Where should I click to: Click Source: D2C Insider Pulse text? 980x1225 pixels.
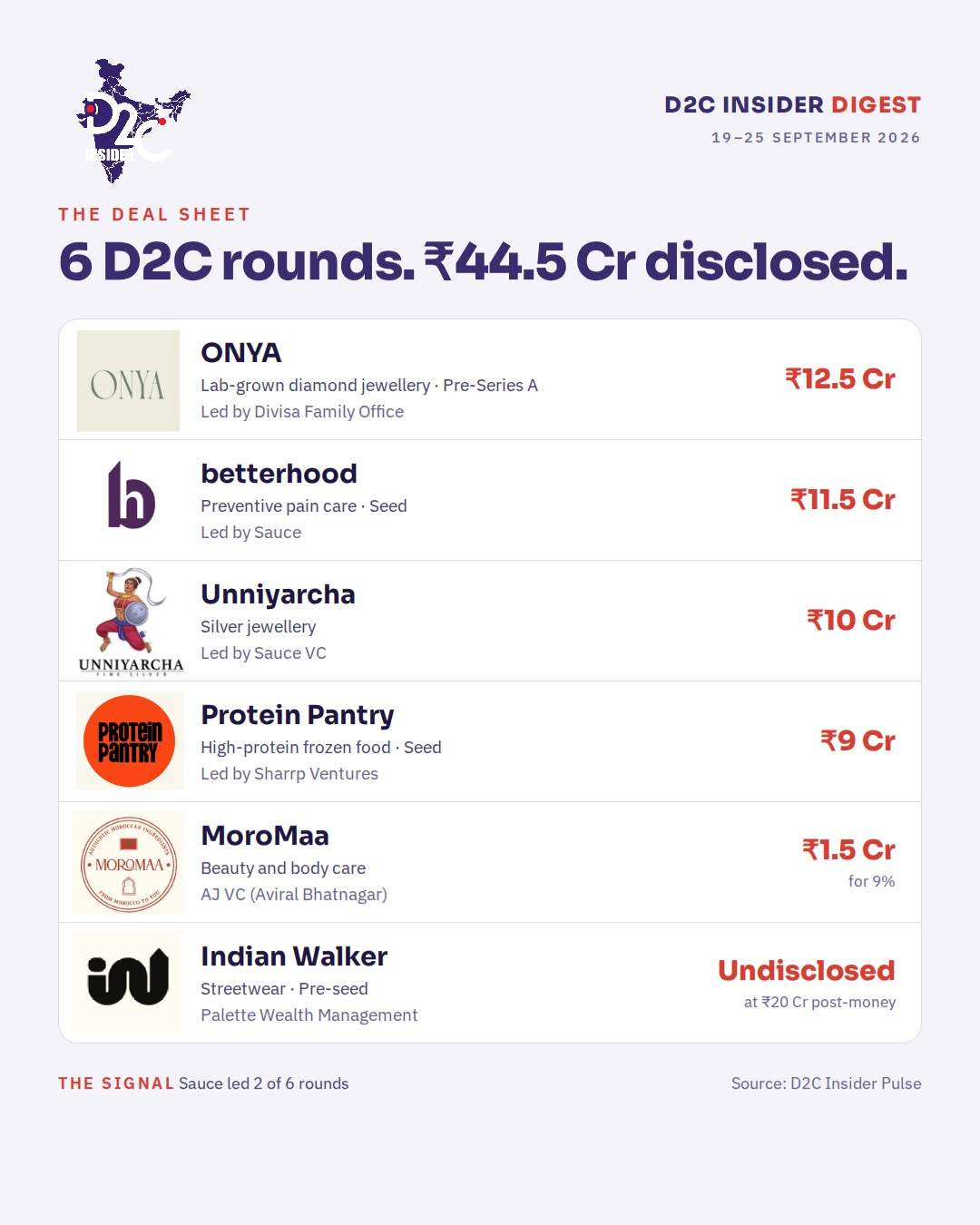[827, 1083]
